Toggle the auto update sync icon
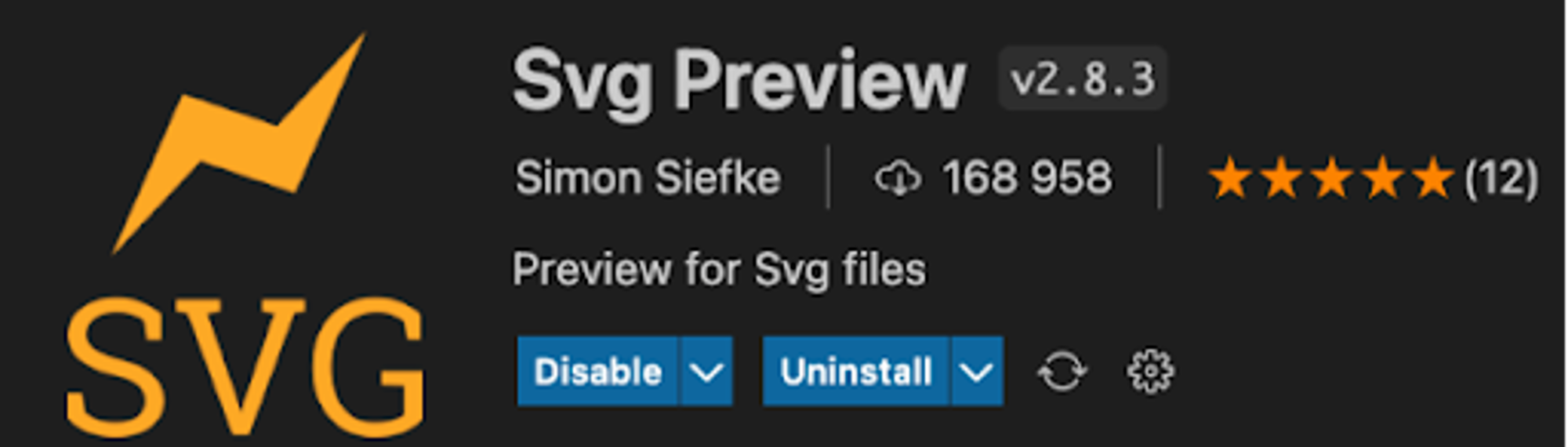Viewport: 1568px width, 447px height. tap(1062, 371)
